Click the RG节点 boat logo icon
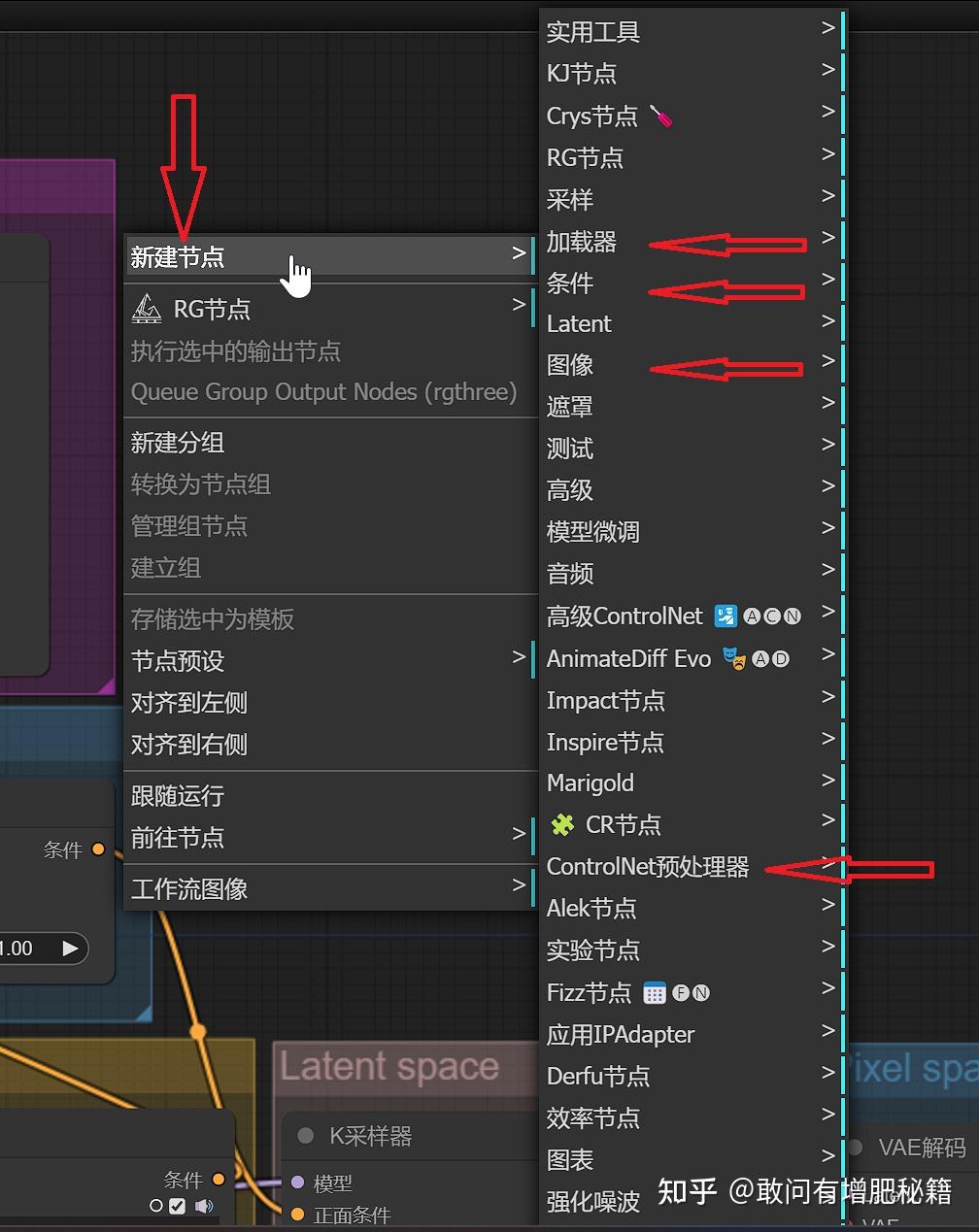 click(x=147, y=309)
